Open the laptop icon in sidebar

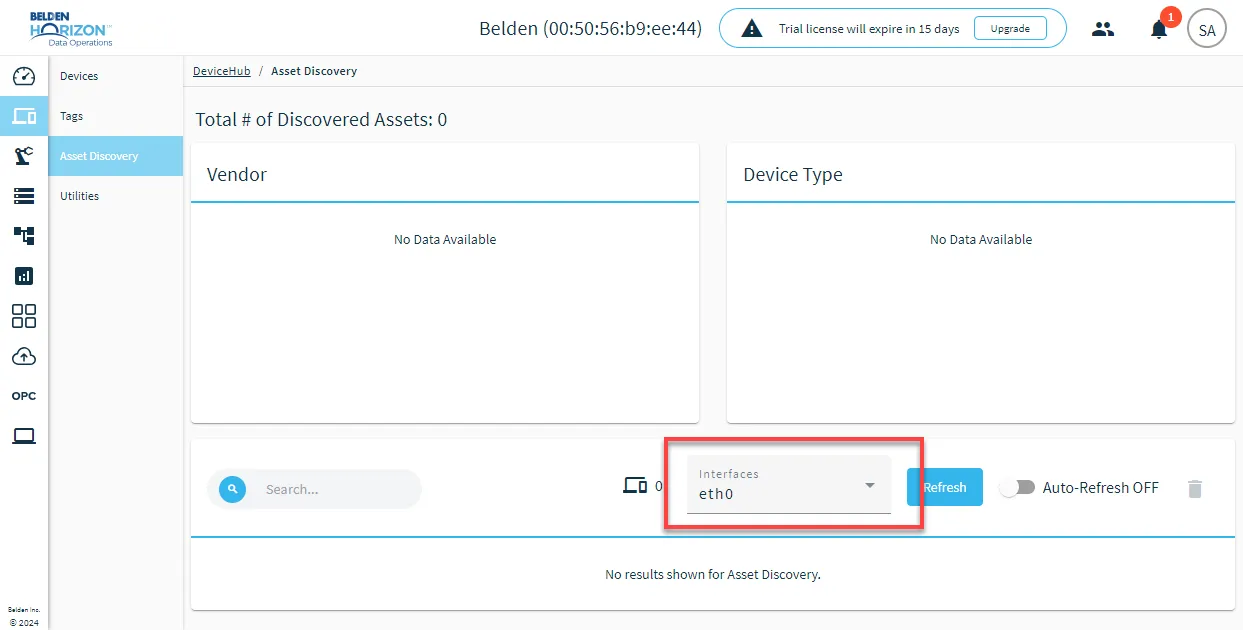coord(24,436)
